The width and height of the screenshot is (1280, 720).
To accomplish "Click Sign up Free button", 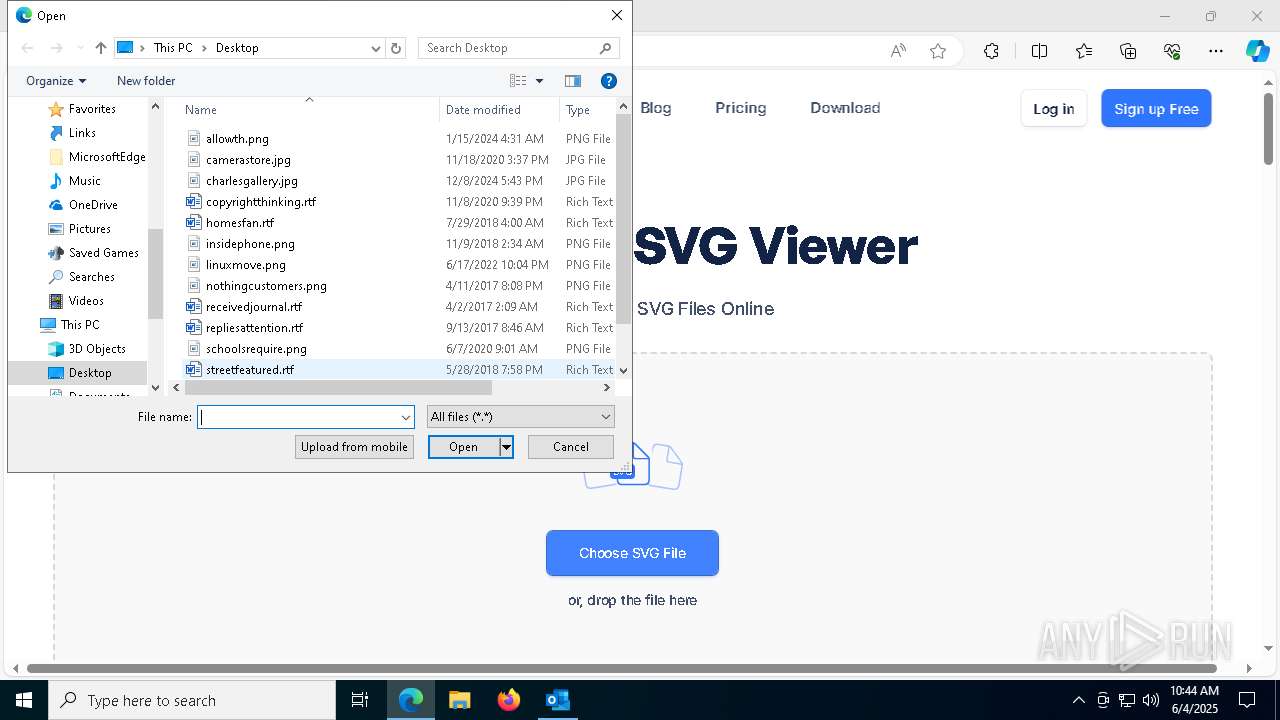I will click(x=1156, y=108).
